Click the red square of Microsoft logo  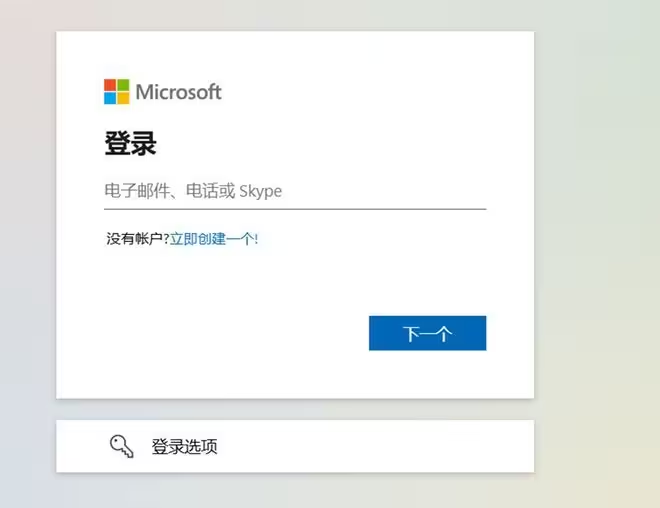110,85
